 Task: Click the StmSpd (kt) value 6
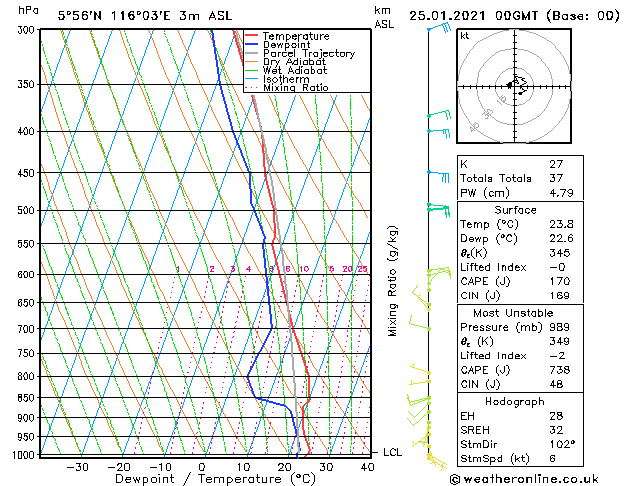pyautogui.click(x=553, y=459)
